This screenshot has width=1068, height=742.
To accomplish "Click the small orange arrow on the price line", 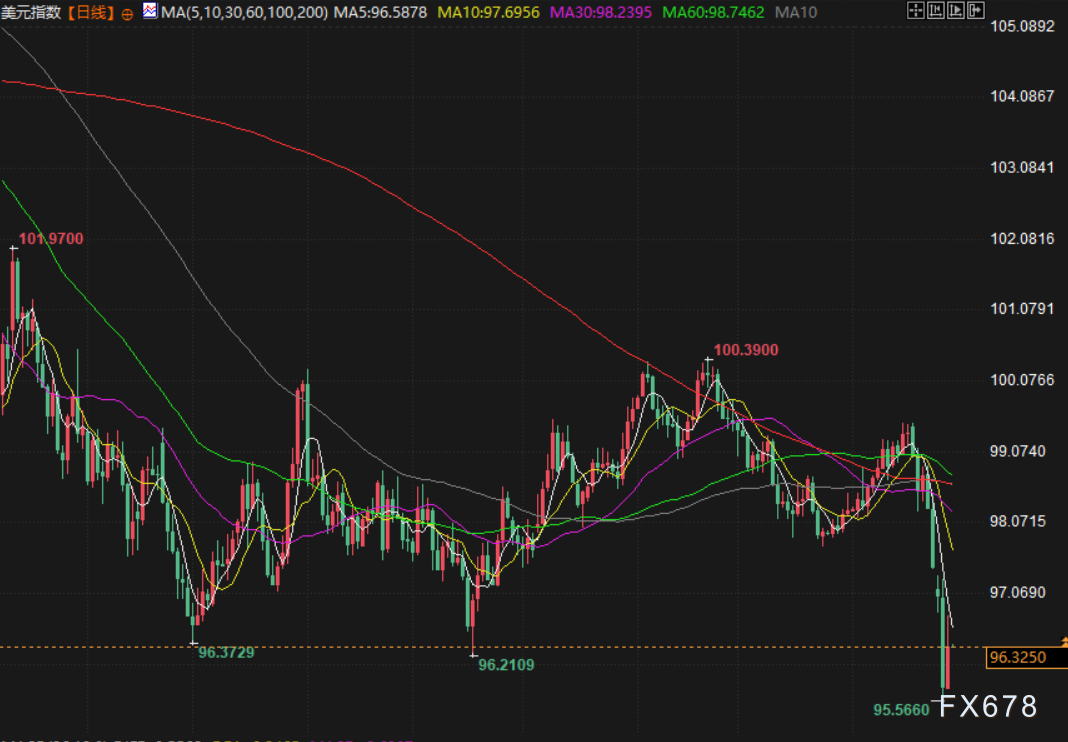I will point(1064,642).
